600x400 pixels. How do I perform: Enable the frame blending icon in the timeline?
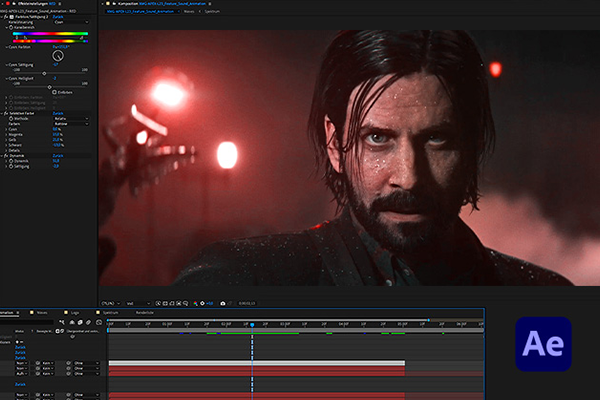pyautogui.click(x=80, y=322)
